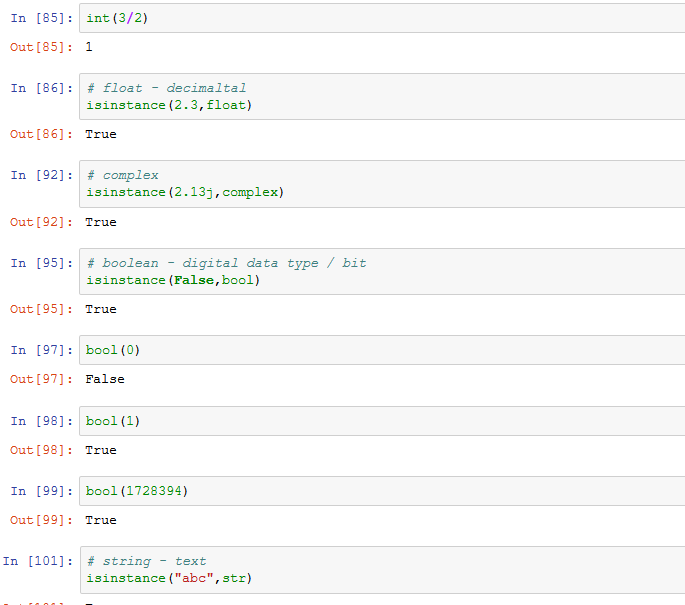Select the isinstance(2.3,float) code cell
The image size is (685, 605).
pyautogui.click(x=382, y=97)
